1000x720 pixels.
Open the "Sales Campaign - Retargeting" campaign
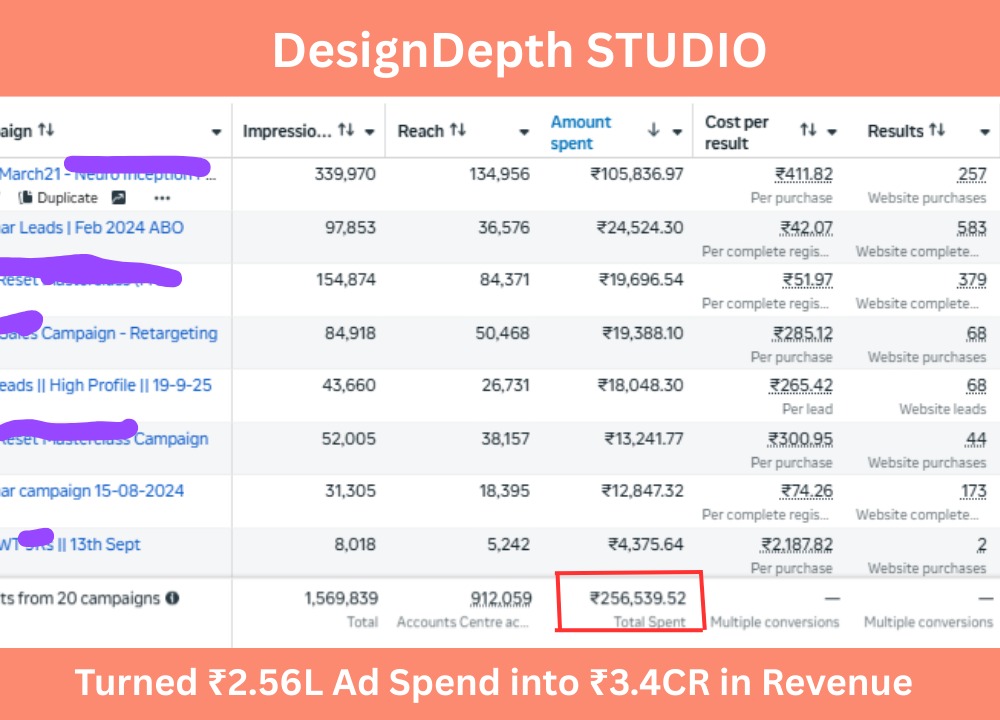pos(108,333)
